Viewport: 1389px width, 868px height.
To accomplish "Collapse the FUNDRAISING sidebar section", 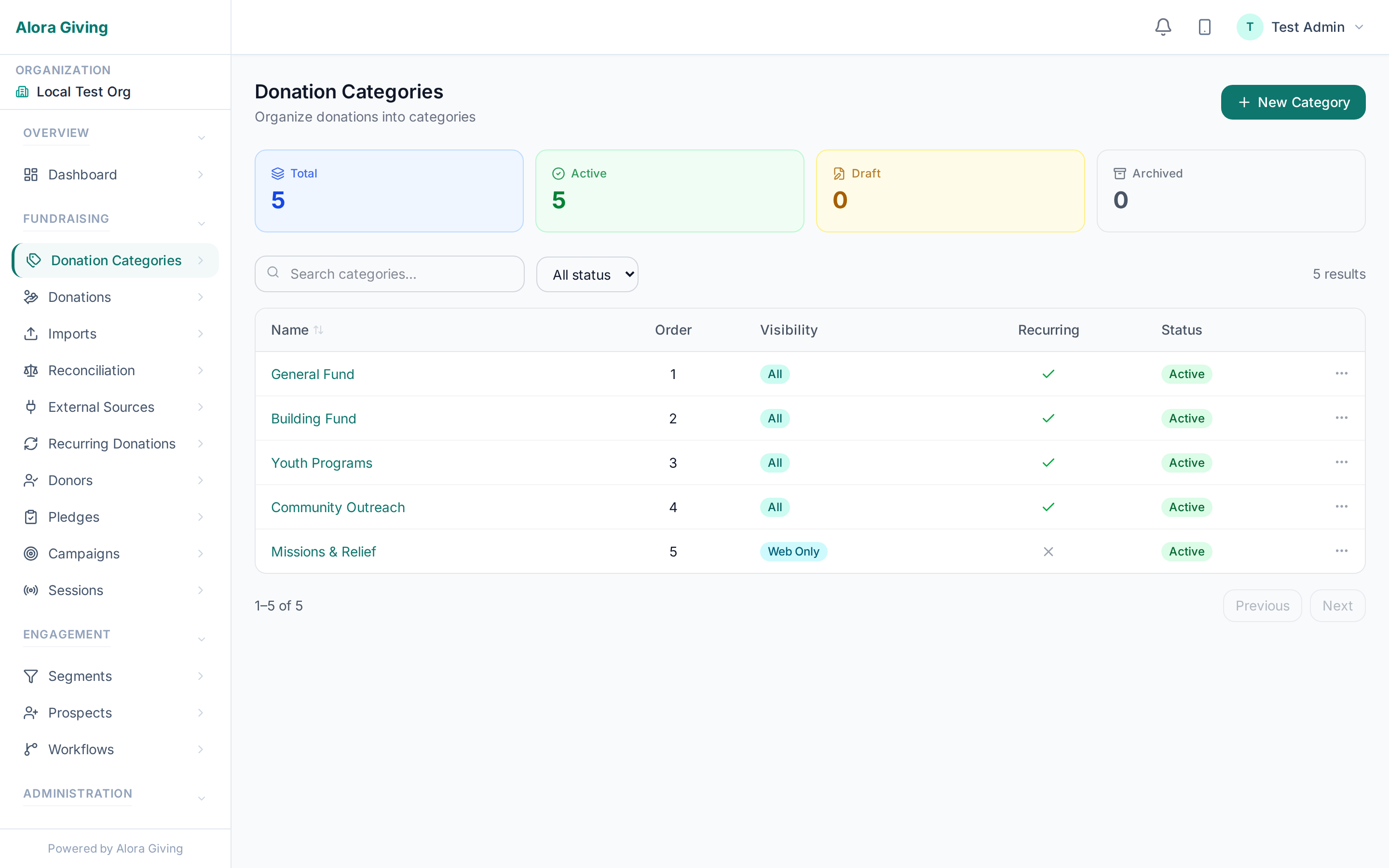I will tap(201, 223).
